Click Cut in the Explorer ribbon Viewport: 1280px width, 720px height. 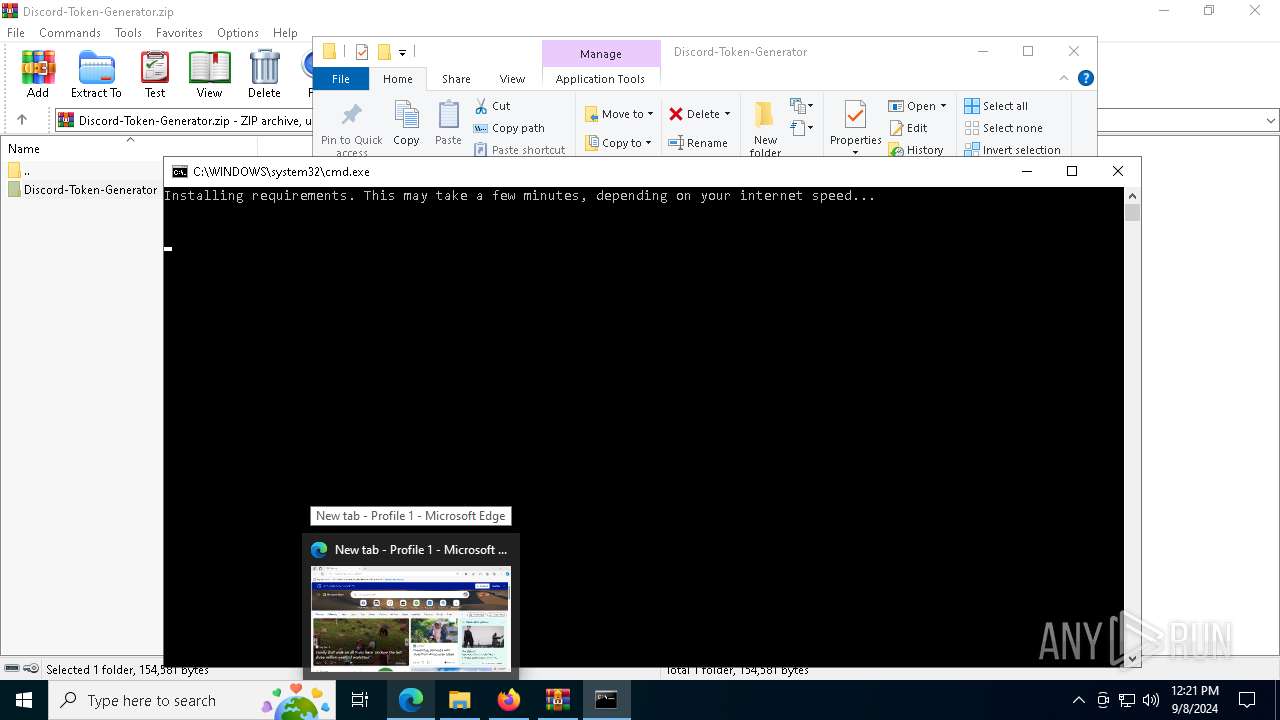pos(492,106)
